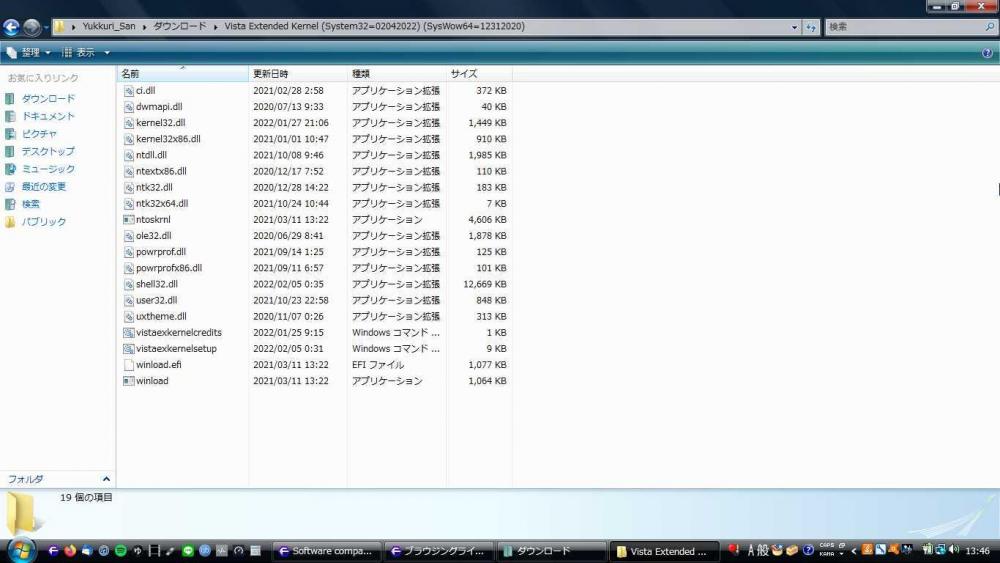This screenshot has width=1000, height=563.
Task: Switch to ブラウジングライ... taskbar window
Action: coord(439,551)
